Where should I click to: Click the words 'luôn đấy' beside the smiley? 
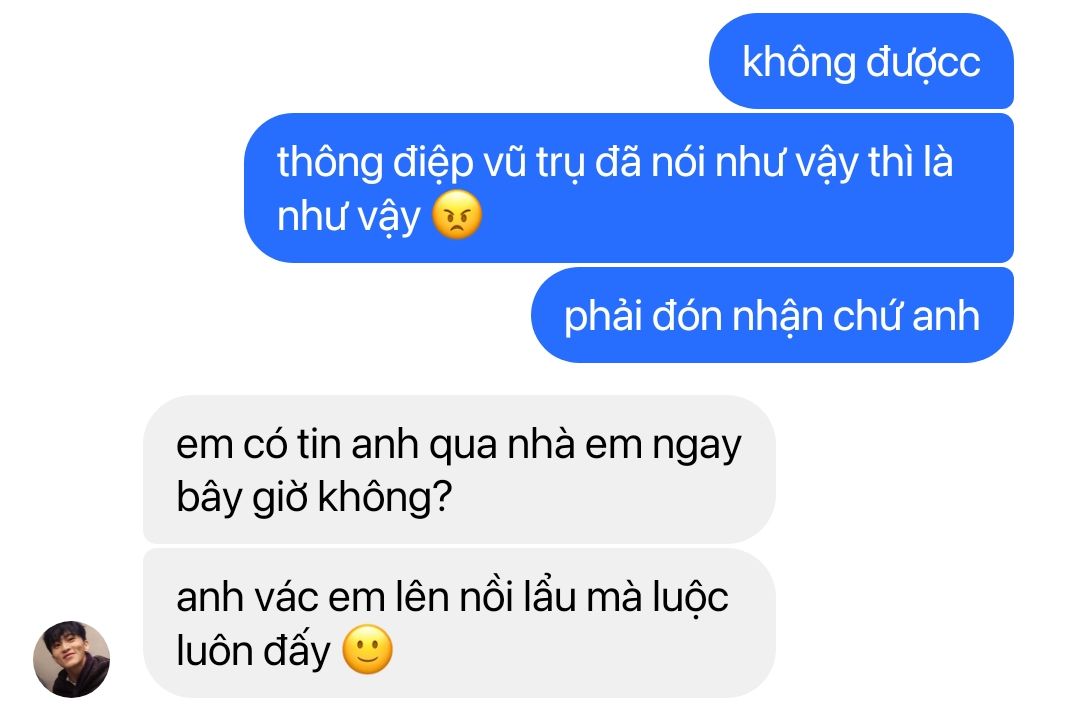click(x=253, y=651)
